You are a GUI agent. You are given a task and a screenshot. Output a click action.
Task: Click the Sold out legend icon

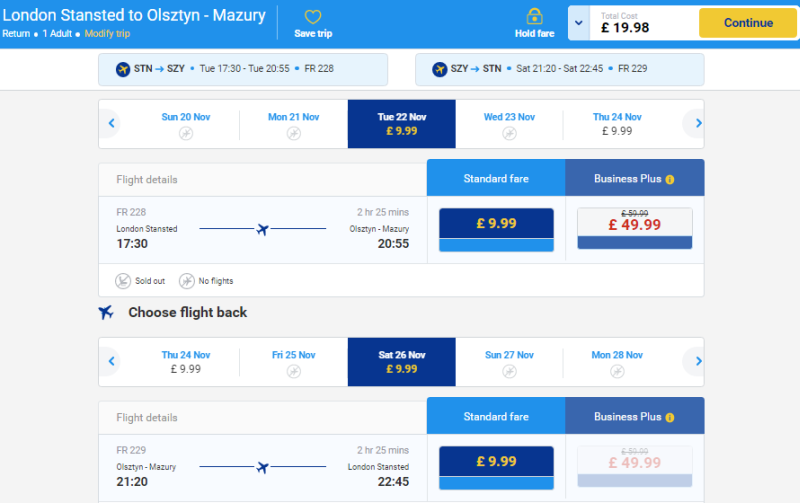click(123, 281)
